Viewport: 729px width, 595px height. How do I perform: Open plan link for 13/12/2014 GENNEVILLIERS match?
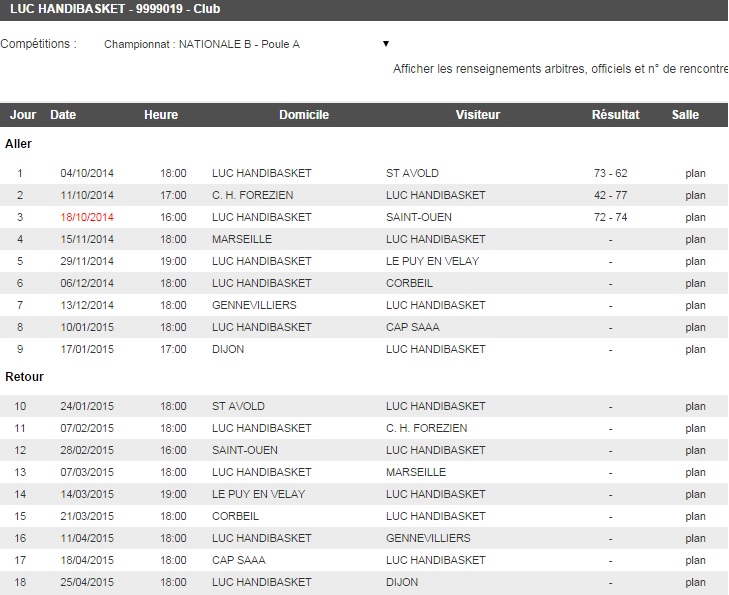pos(695,305)
